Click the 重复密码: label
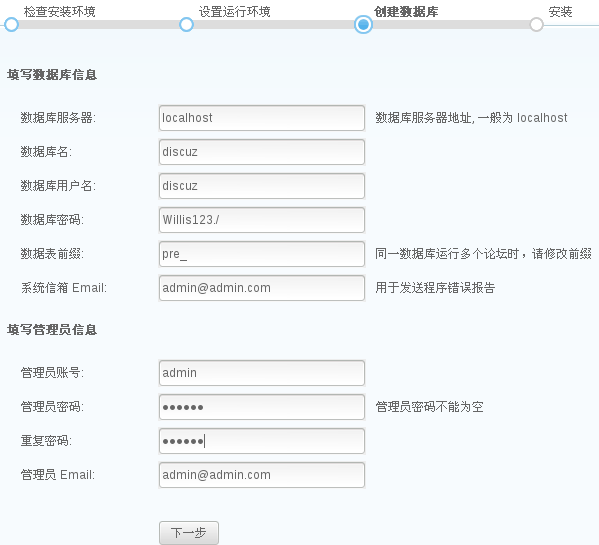Image resolution: width=599 pixels, height=545 pixels. pyautogui.click(x=46, y=441)
